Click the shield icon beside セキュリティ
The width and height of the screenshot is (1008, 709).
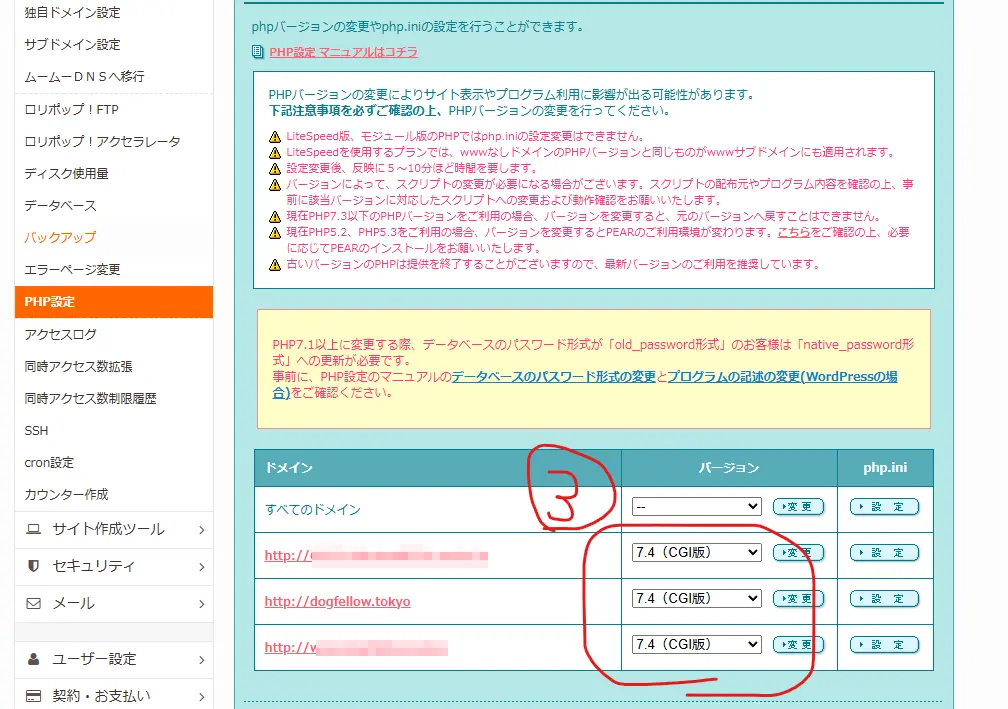[33, 566]
